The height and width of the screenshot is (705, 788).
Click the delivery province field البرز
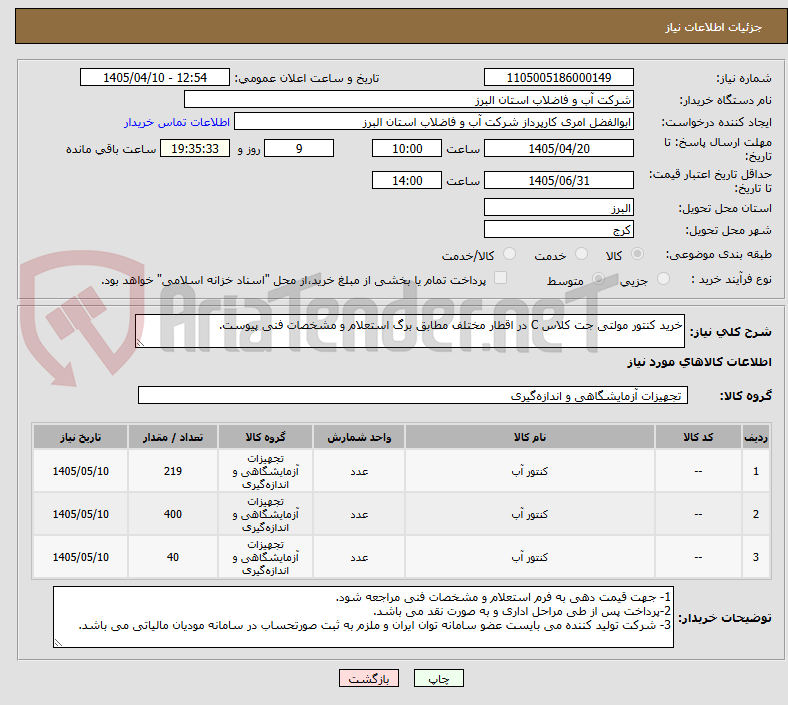pyautogui.click(x=558, y=208)
